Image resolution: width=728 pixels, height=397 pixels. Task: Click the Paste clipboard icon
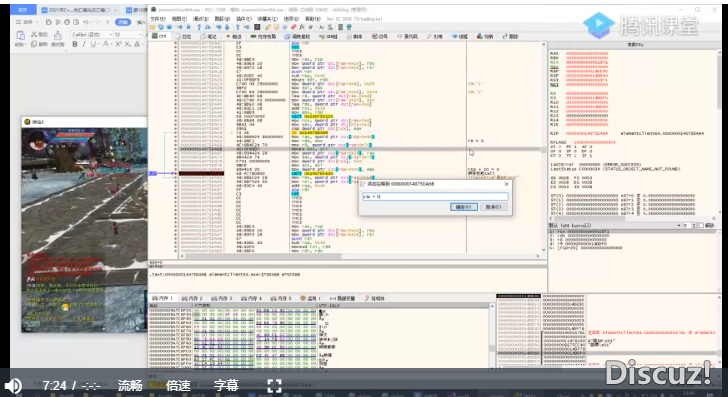coord(20,36)
